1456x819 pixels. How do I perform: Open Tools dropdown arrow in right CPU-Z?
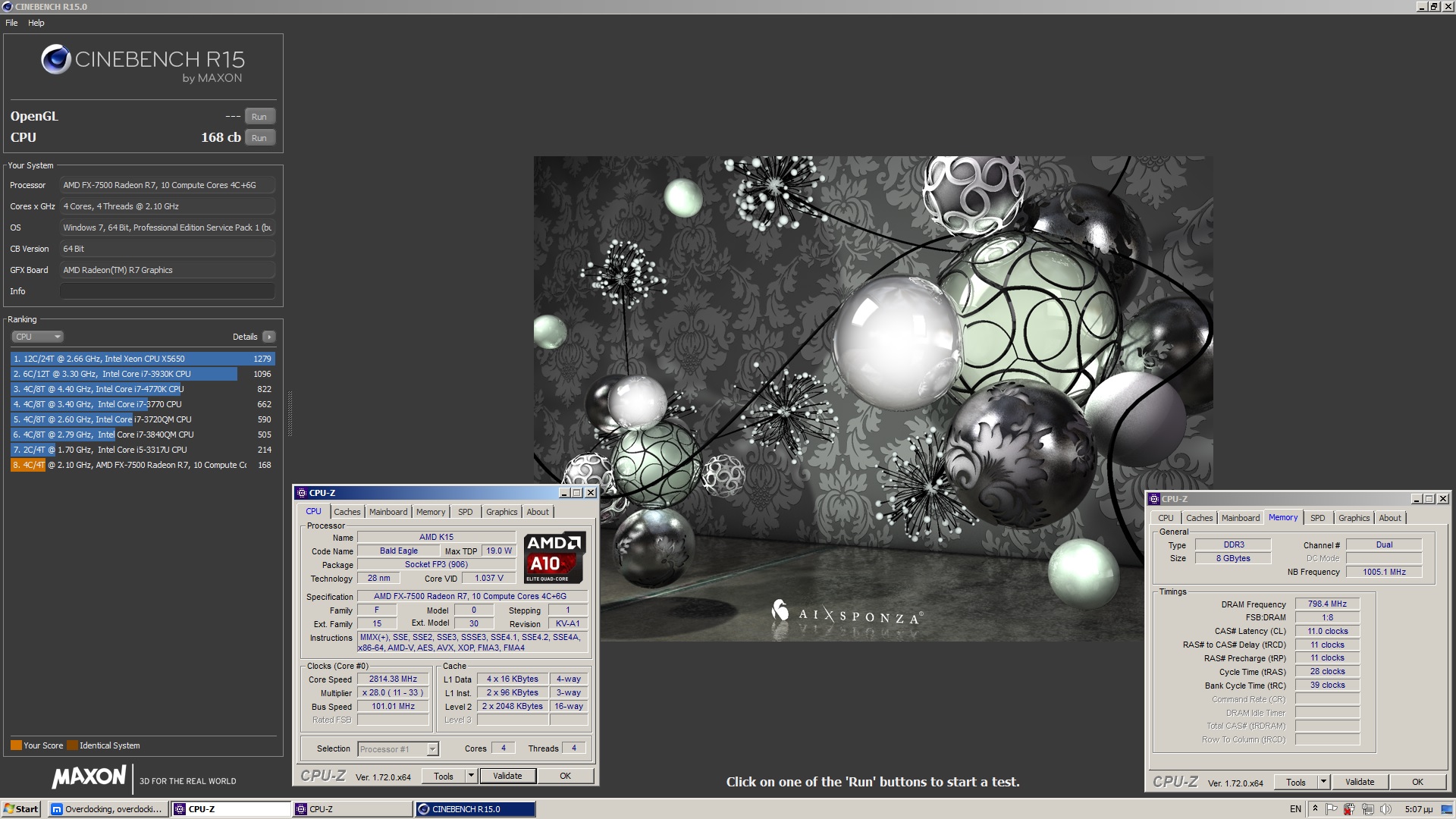click(x=1323, y=783)
